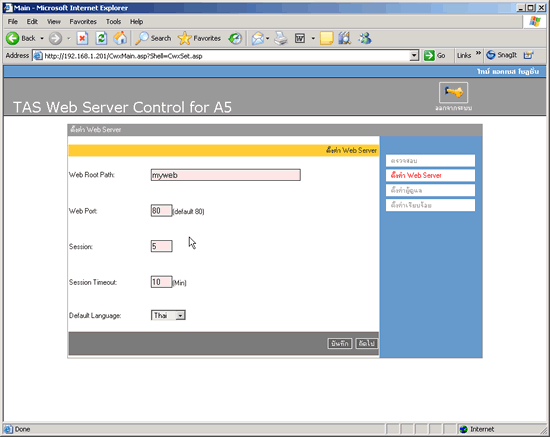
Task: Click the 'Default Language:' label
Action: tap(95, 316)
